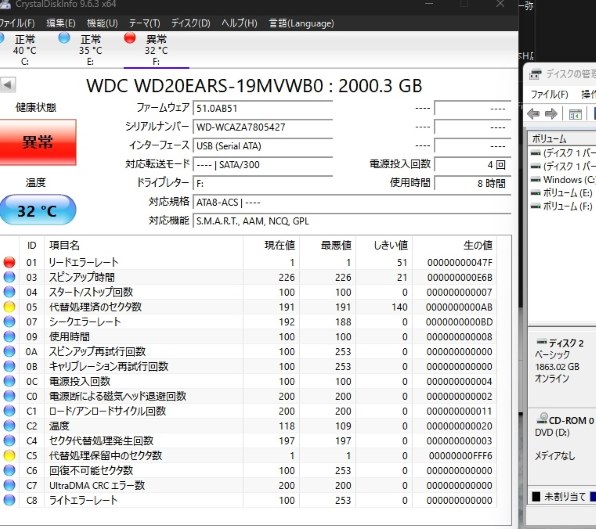596x529 pixels.
Task: Click the red status icon for attribute 01
Action: 9,262
